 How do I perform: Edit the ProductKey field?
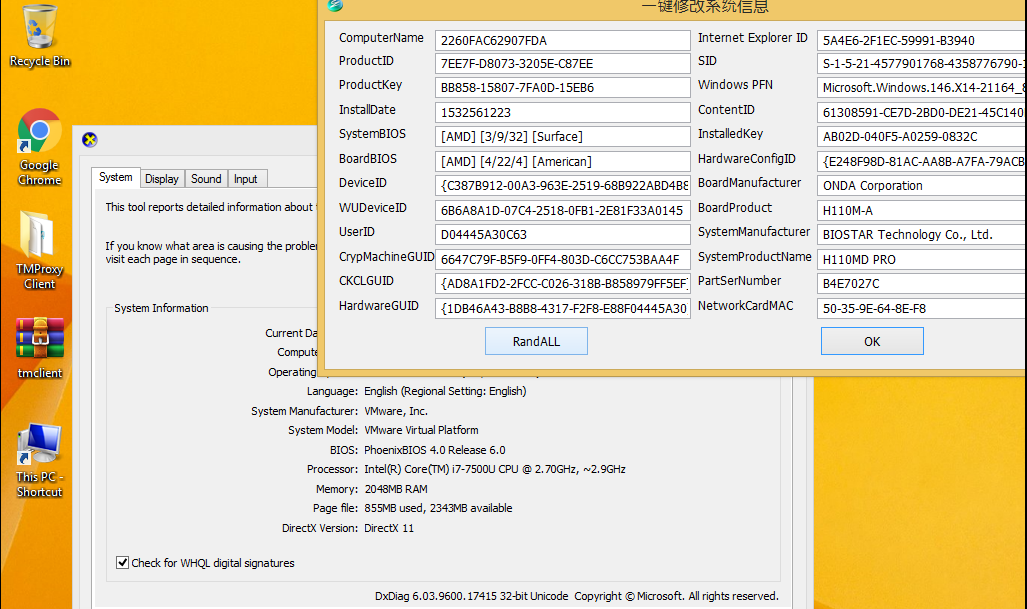click(x=562, y=88)
